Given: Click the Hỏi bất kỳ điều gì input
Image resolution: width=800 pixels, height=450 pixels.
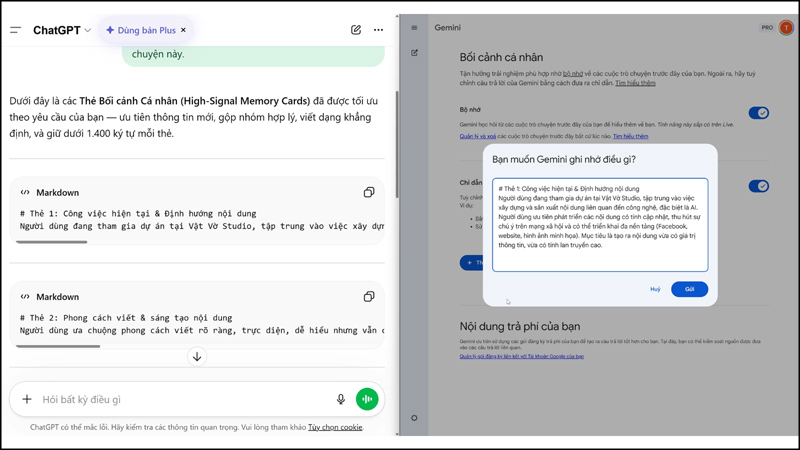Looking at the screenshot, I should pos(180,399).
